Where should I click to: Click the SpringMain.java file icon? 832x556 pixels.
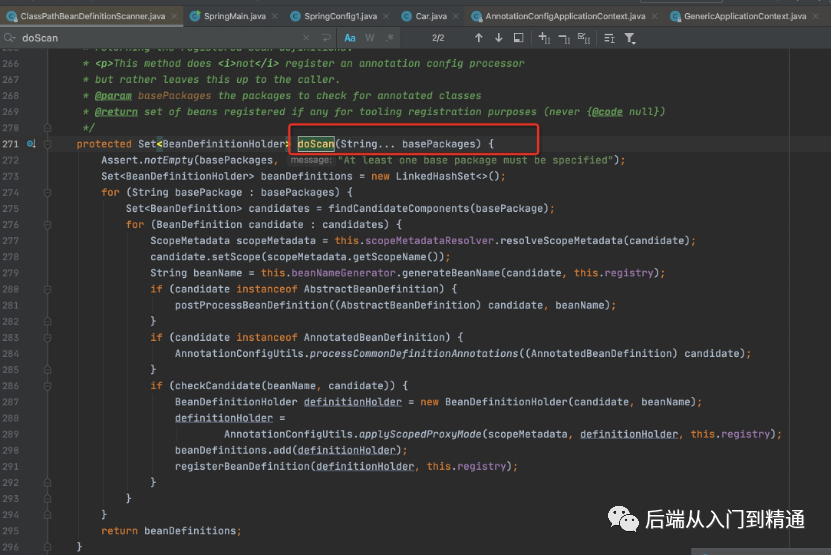pyautogui.click(x=195, y=16)
